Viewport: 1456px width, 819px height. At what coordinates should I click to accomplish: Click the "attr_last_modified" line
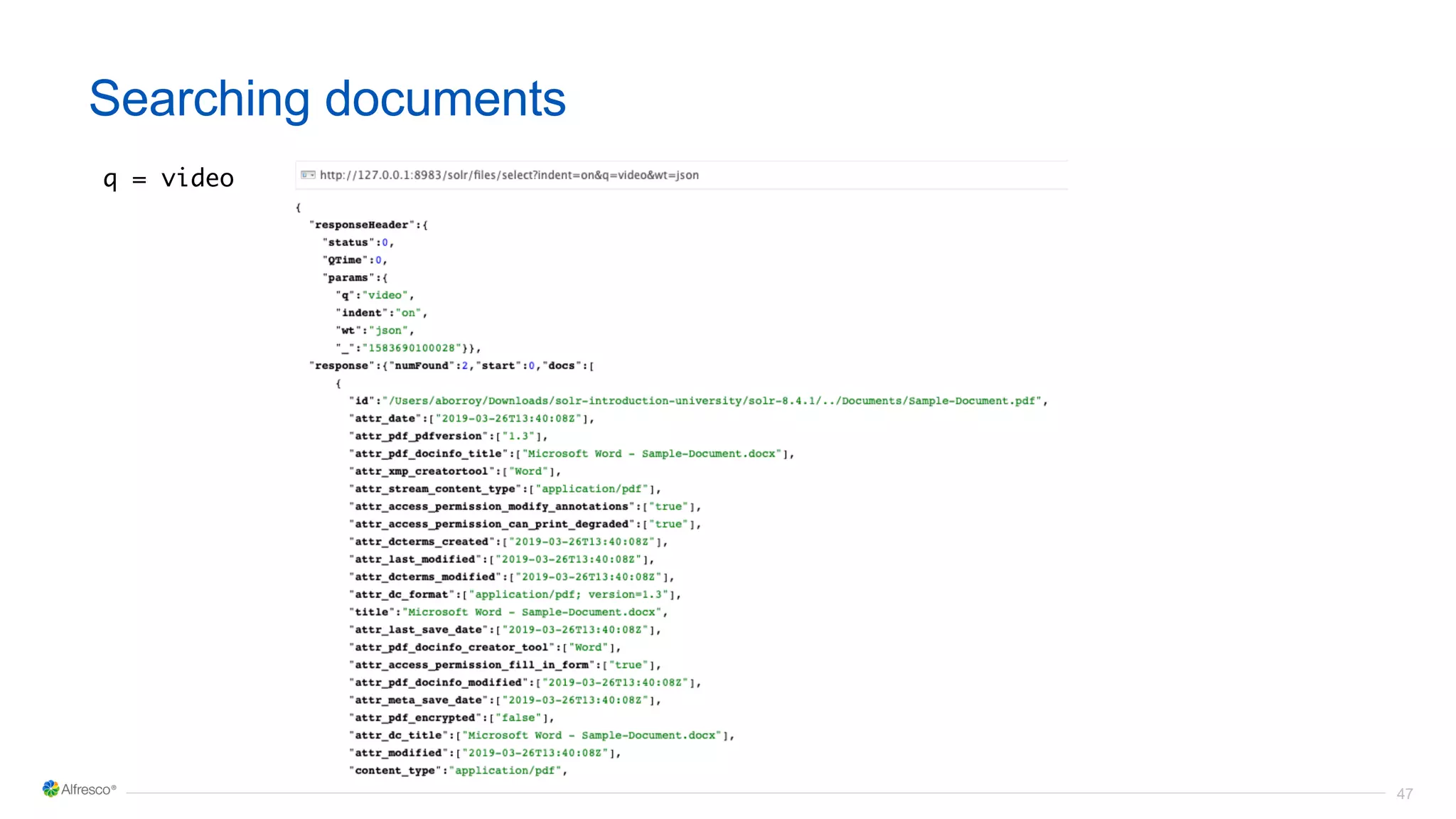pos(501,560)
